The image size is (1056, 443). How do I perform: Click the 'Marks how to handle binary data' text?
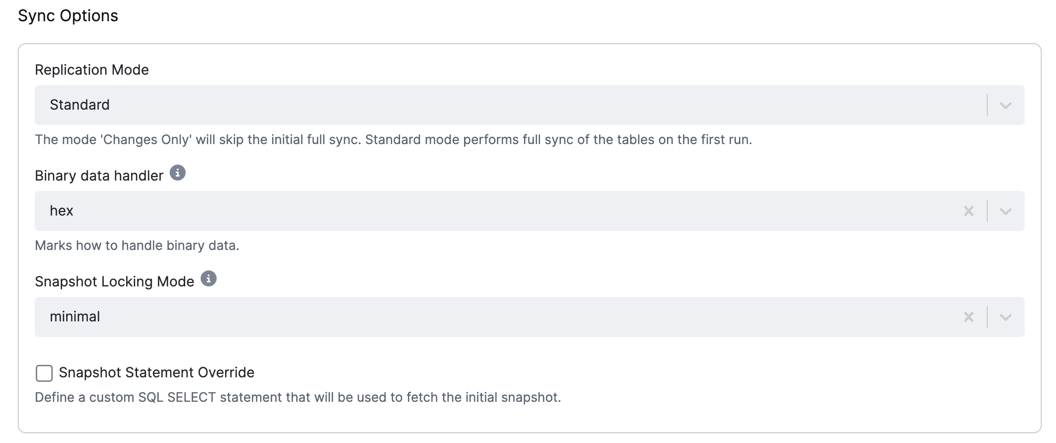pos(137,245)
